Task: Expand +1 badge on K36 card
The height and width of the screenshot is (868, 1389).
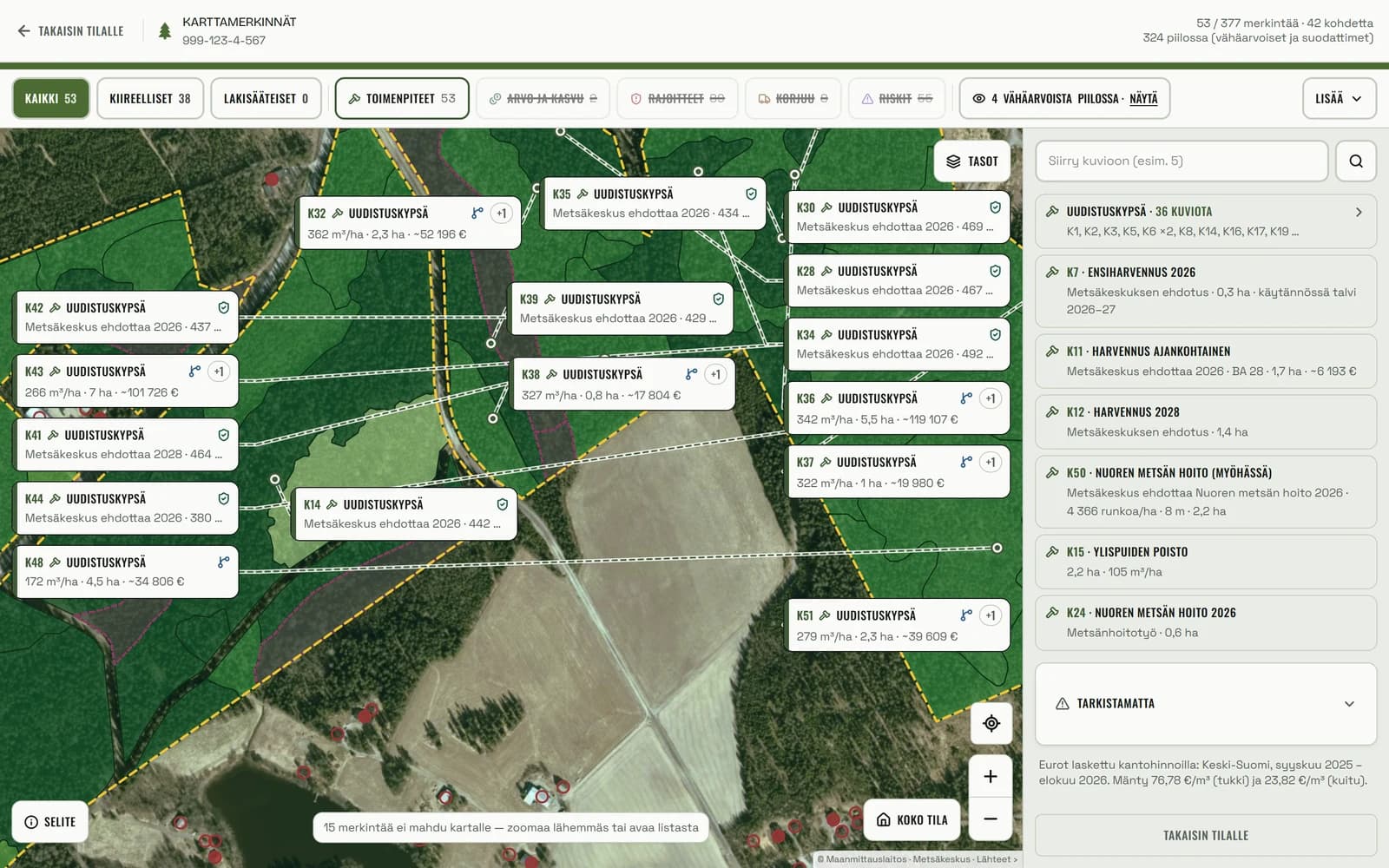Action: (x=991, y=398)
